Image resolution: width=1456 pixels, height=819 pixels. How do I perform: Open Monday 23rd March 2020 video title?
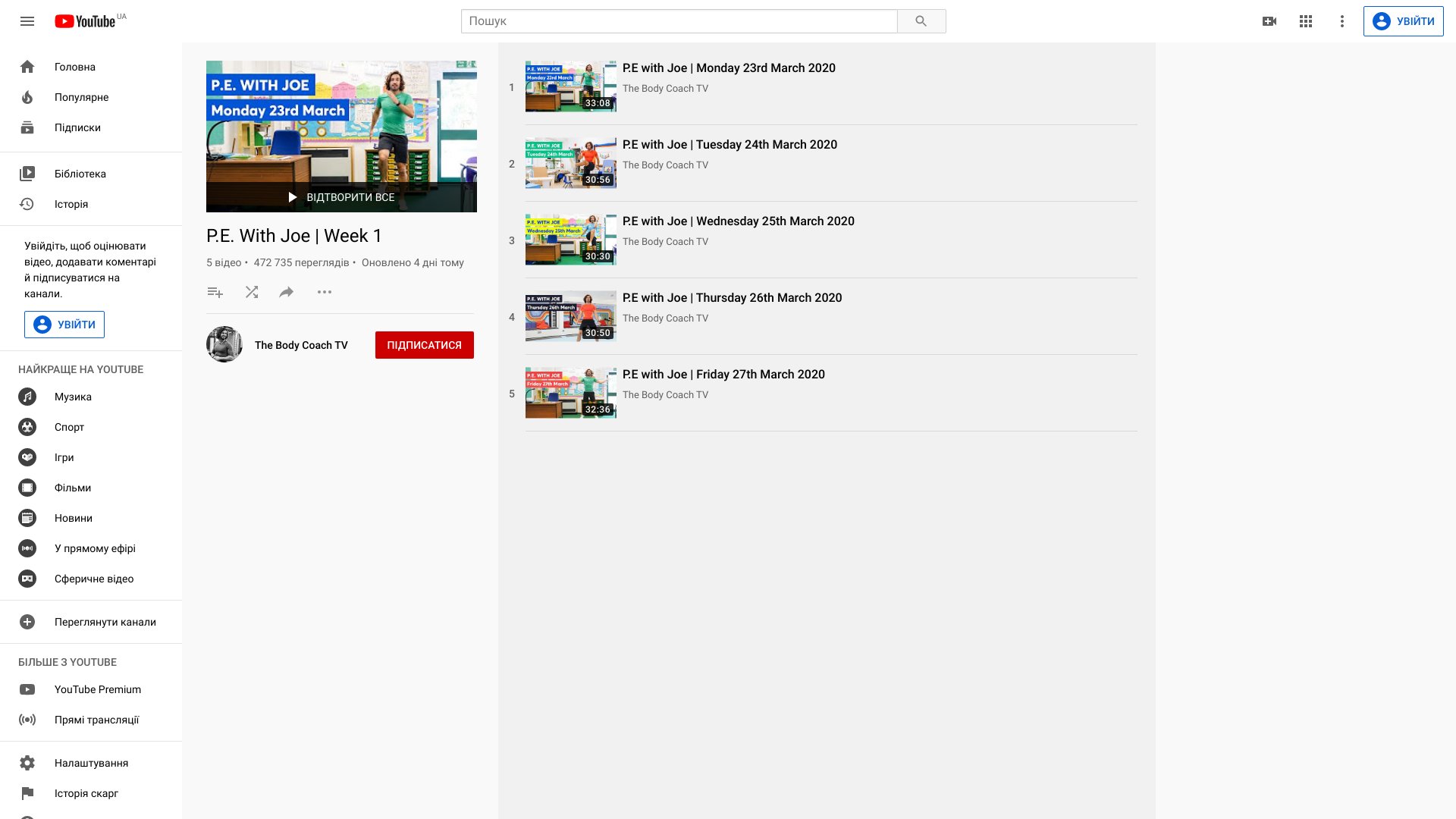click(729, 67)
